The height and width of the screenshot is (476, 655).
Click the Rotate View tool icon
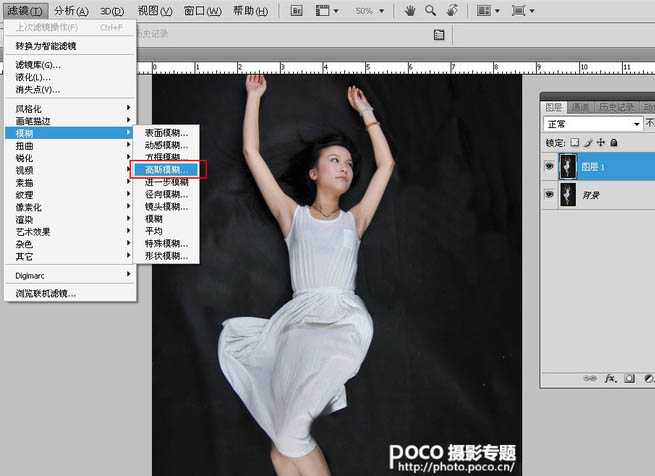click(453, 10)
